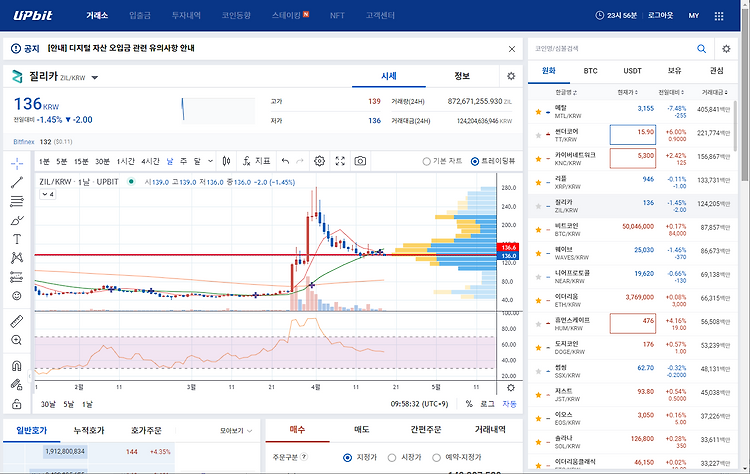Open the indicators (지표) menu
This screenshot has width=750, height=474.
(256, 161)
